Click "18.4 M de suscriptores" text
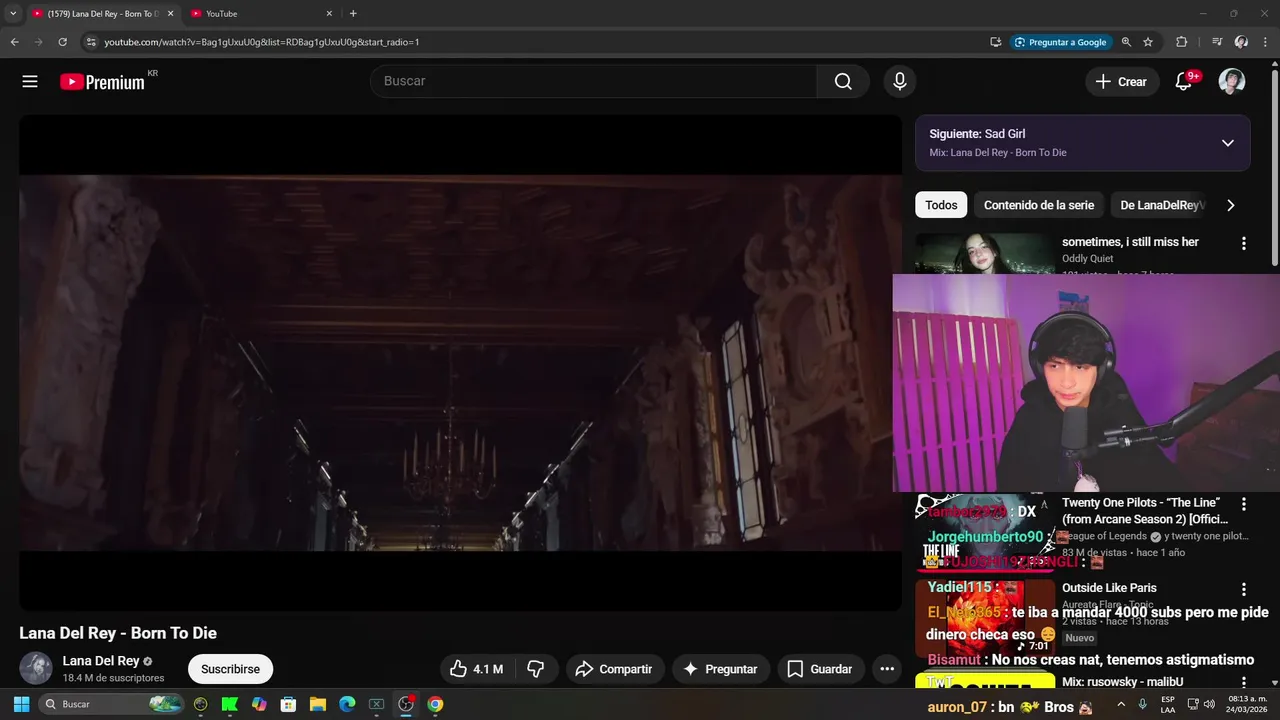This screenshot has height=720, width=1280. pos(113,678)
